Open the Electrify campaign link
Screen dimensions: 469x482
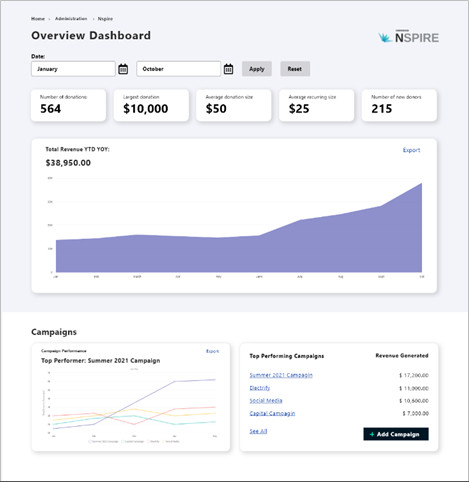click(260, 388)
